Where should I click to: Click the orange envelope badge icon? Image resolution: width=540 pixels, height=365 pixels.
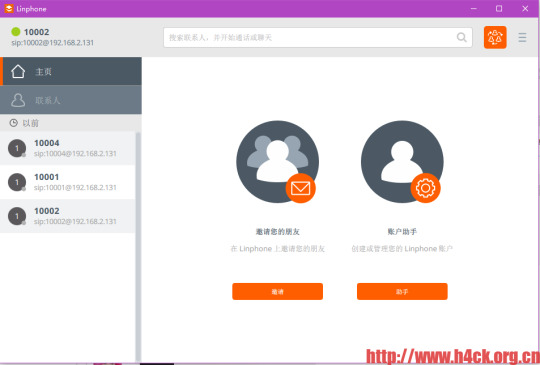click(x=300, y=188)
